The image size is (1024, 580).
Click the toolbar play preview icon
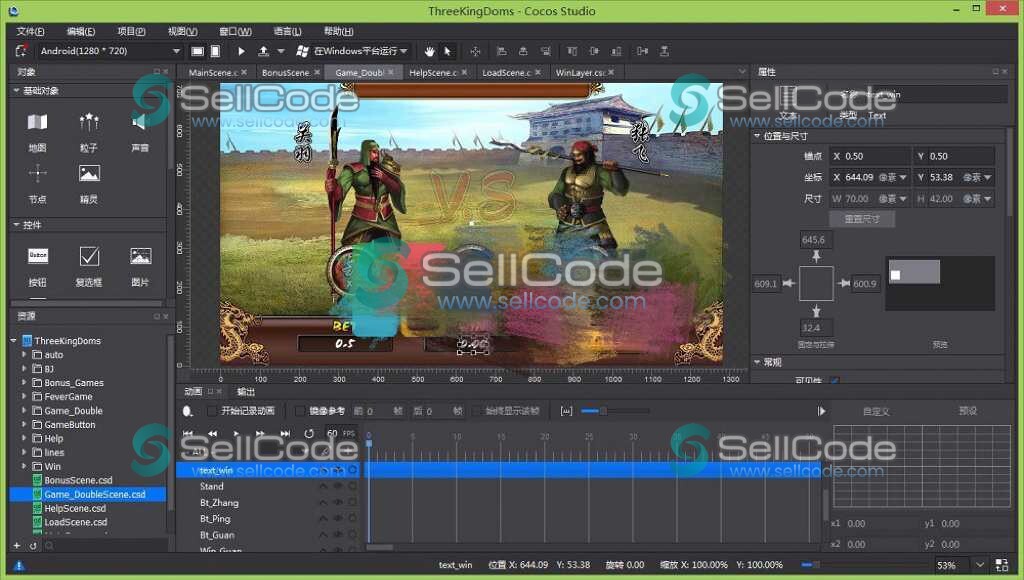[x=241, y=51]
